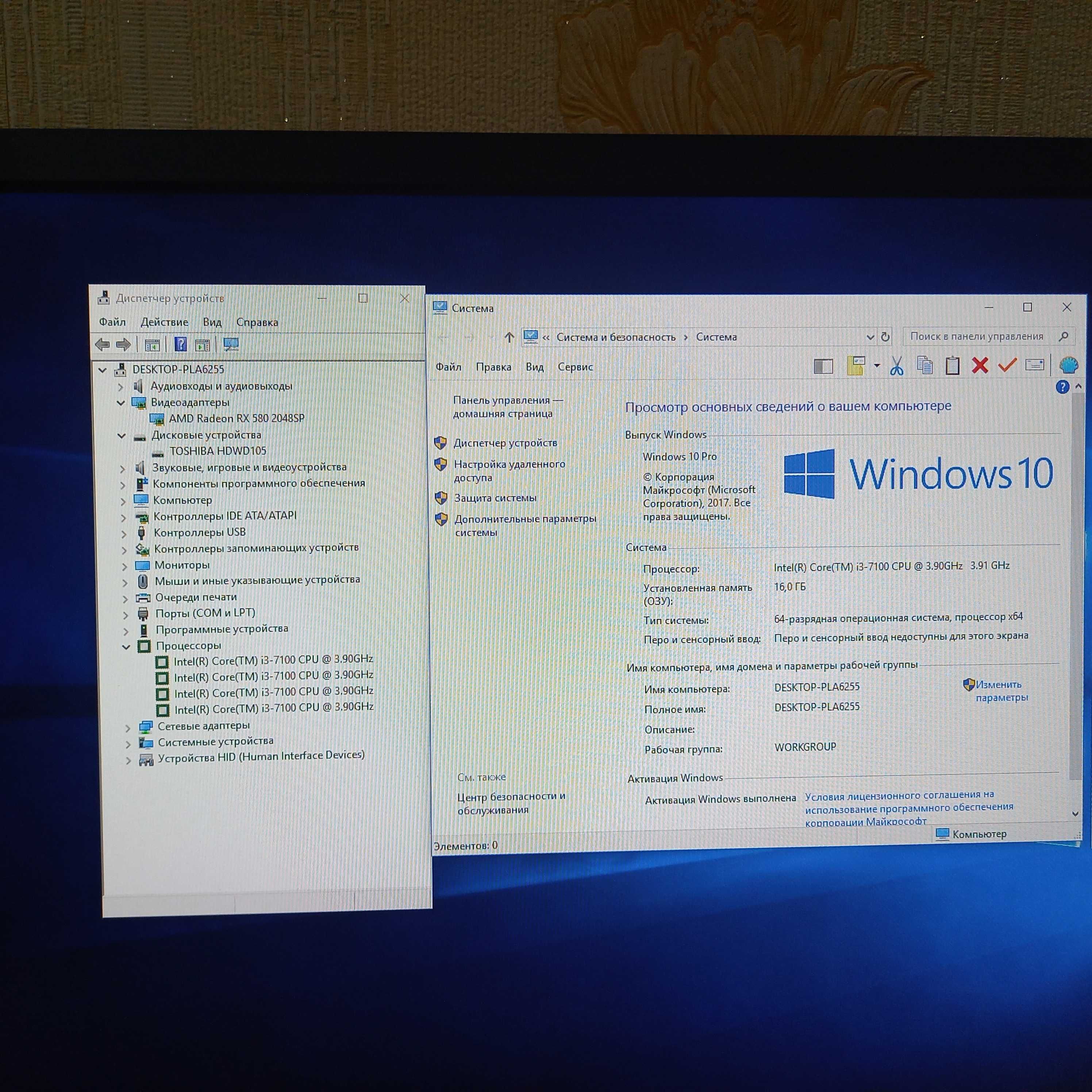Click the search magnifier icon in Система window
Viewport: 1092px width, 1092px height.
coord(1064,336)
